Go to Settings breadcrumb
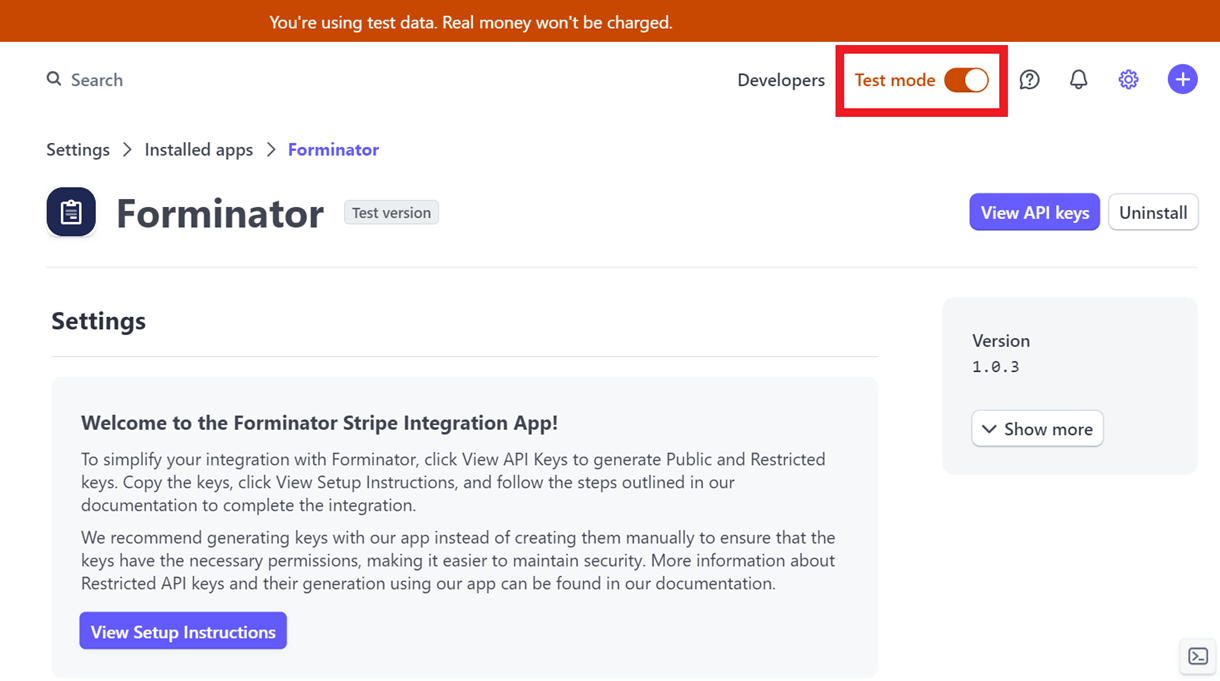Image resolution: width=1220 pixels, height=681 pixels. click(x=78, y=150)
